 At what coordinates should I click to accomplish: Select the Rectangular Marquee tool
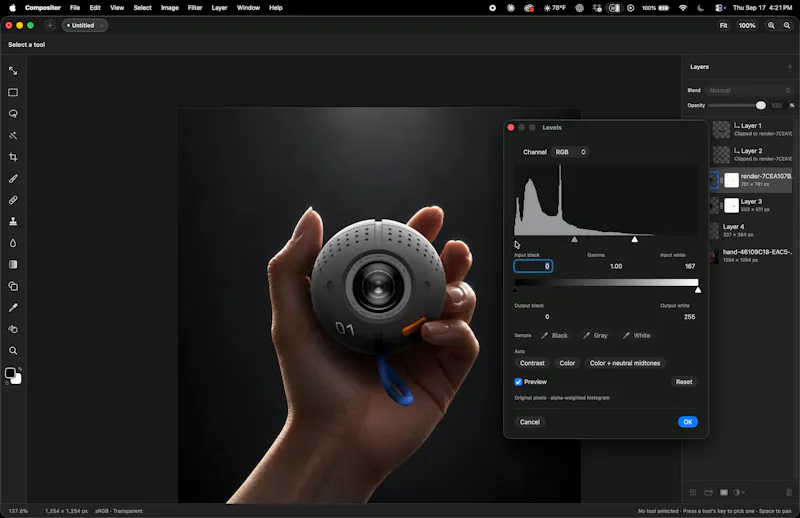pos(13,92)
